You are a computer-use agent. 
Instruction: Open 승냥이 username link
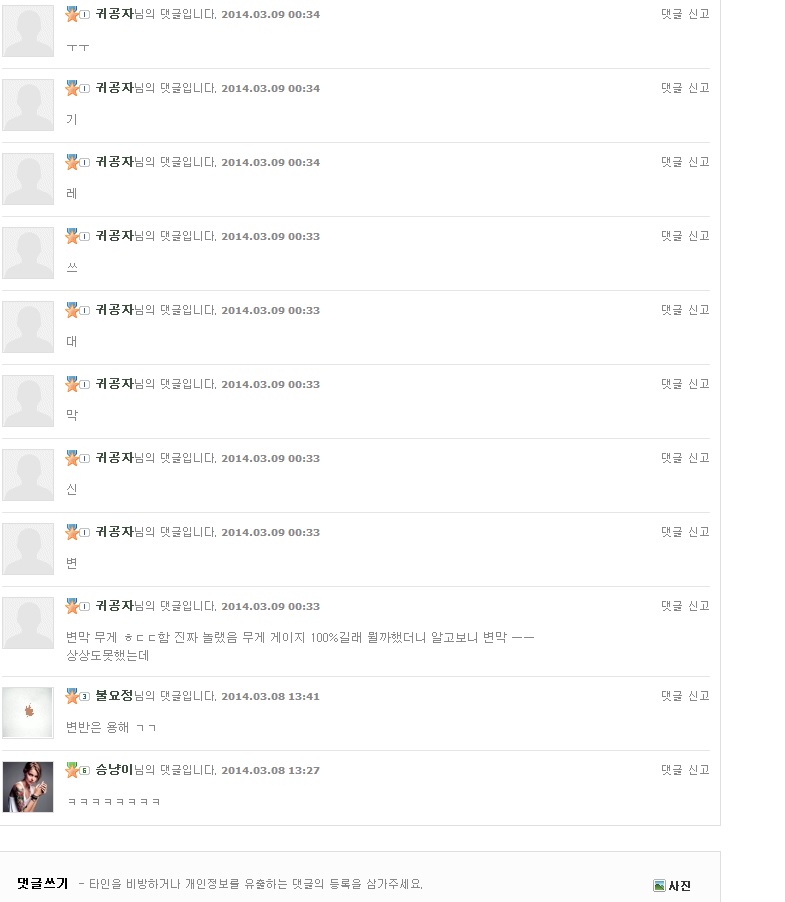pyautogui.click(x=114, y=770)
